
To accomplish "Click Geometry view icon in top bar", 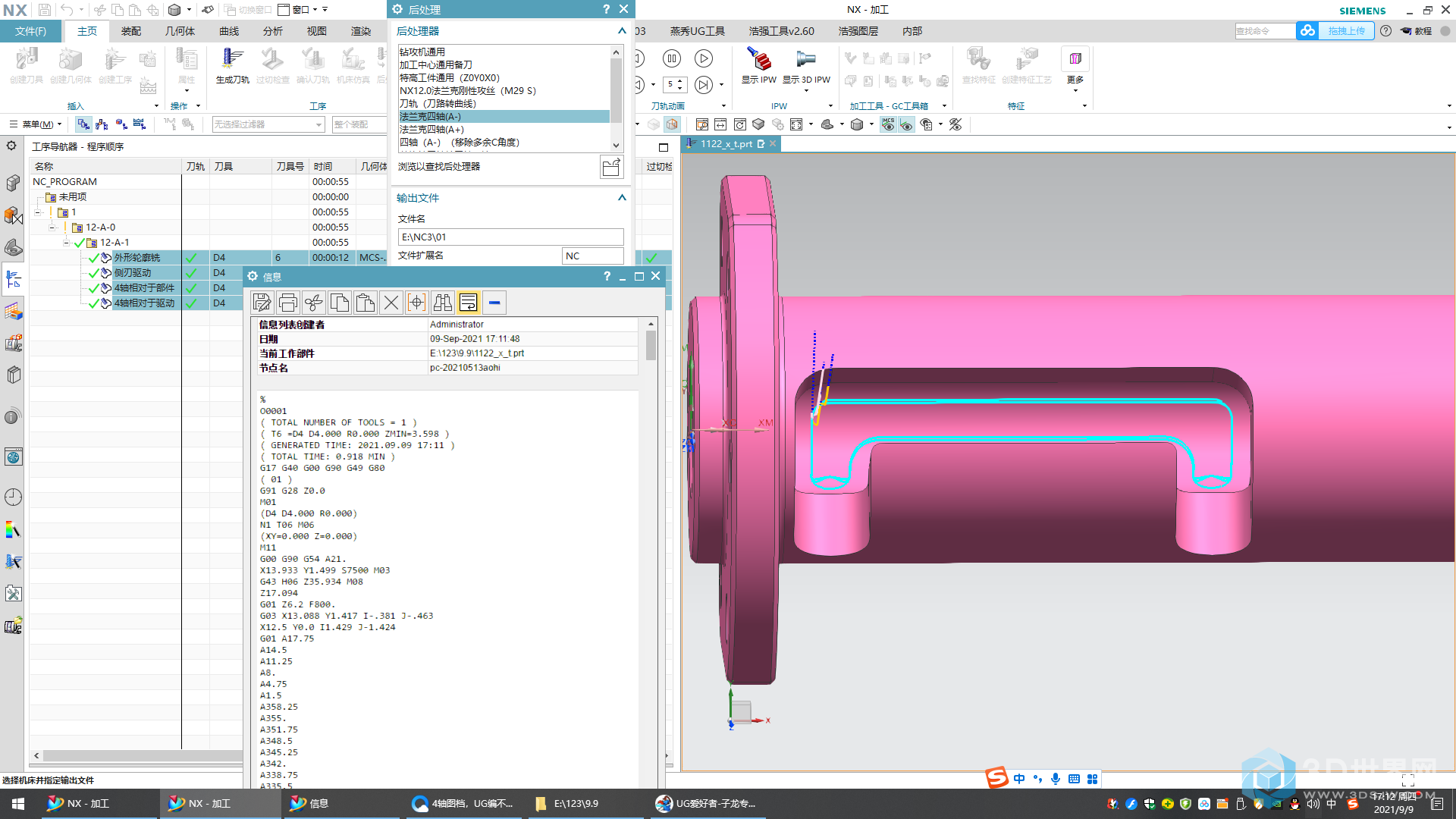I will (x=121, y=124).
